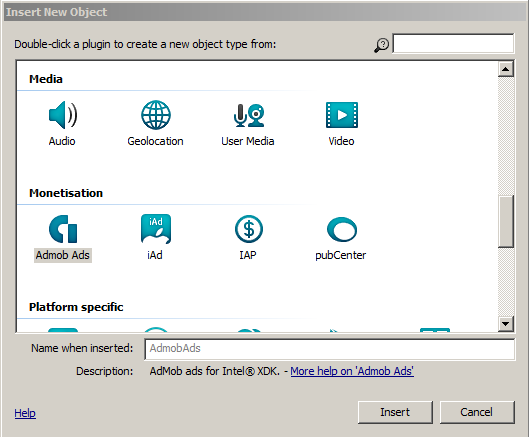Choose the iAd plugin icon
The width and height of the screenshot is (529, 437).
156,229
